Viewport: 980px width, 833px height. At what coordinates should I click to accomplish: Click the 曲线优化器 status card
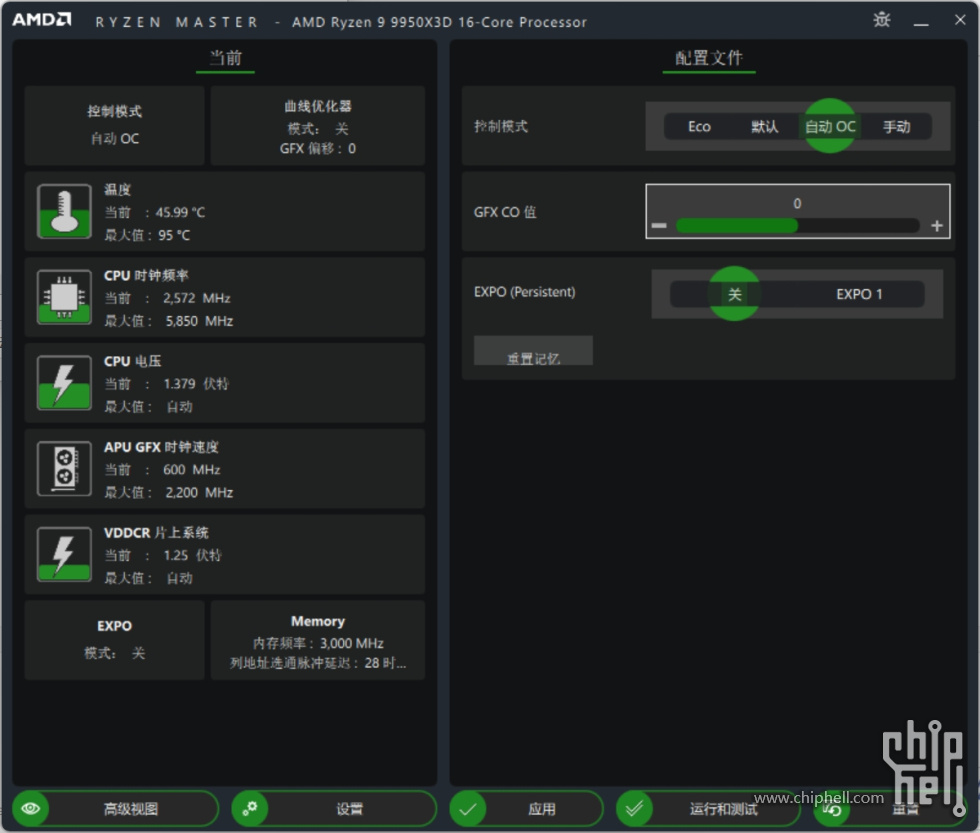(x=318, y=125)
